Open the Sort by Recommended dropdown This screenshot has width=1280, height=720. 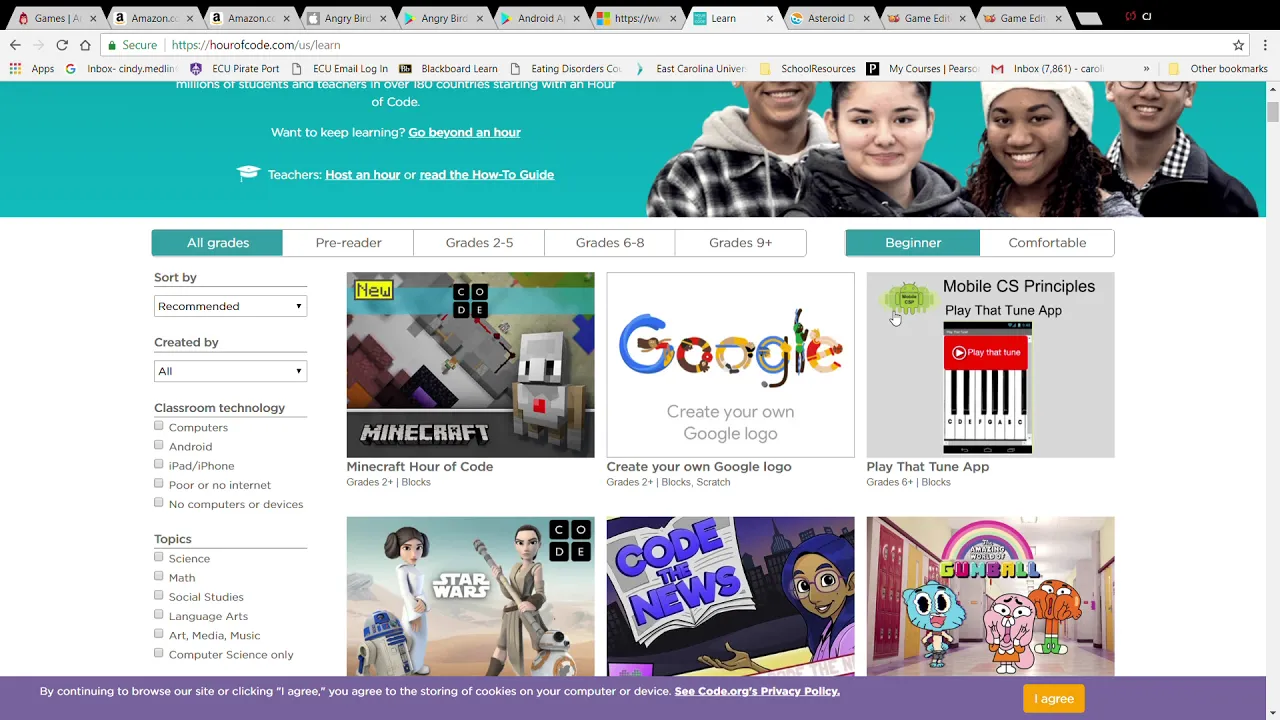click(x=230, y=306)
